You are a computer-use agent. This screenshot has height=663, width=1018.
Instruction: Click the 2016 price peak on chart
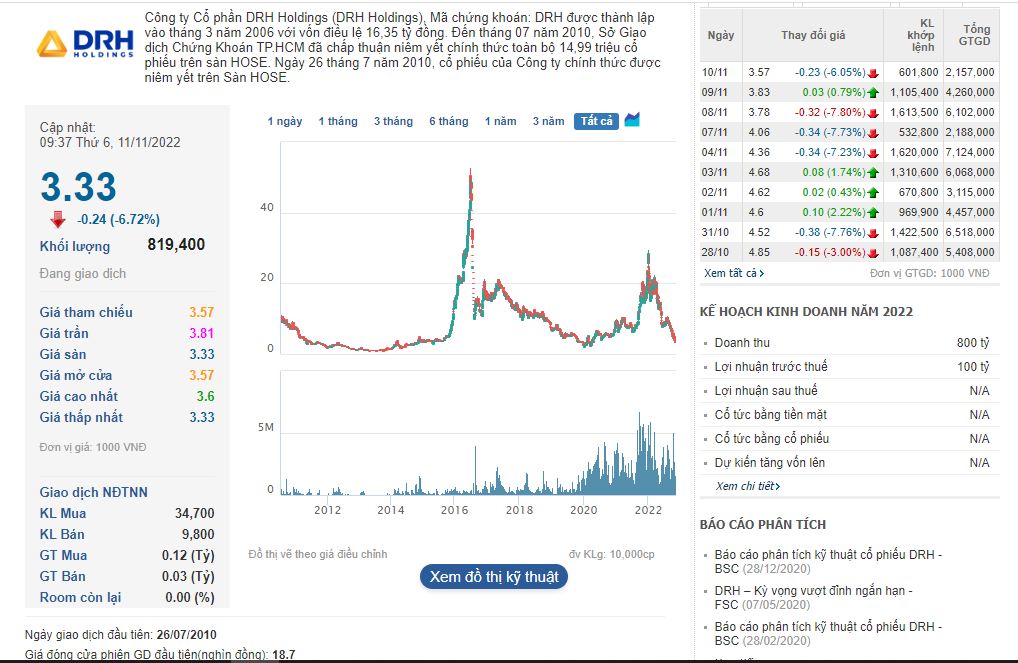point(471,171)
